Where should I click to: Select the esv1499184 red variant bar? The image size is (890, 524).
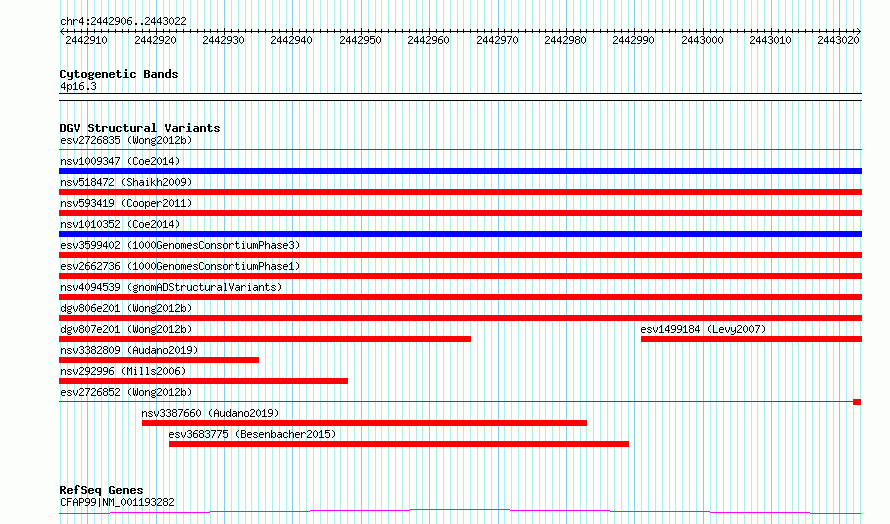[752, 339]
